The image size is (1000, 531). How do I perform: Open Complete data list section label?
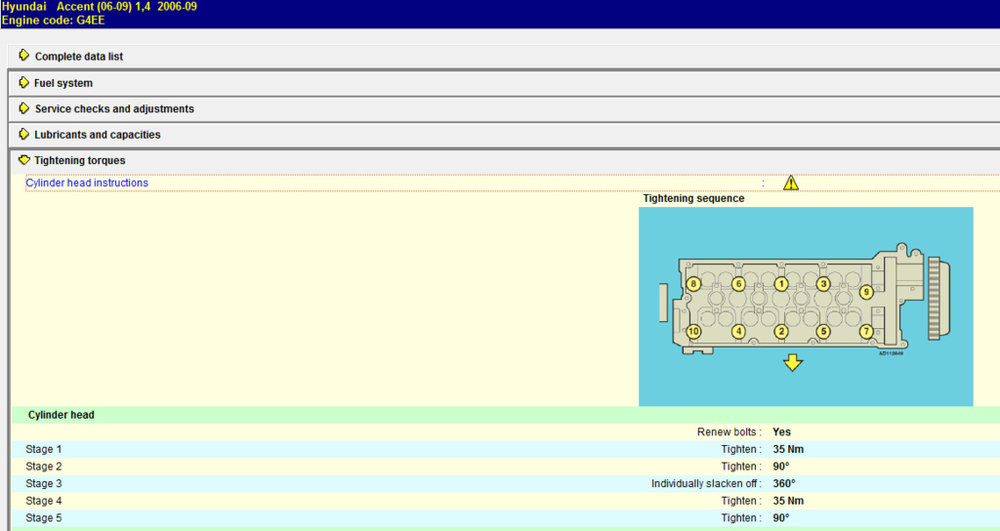point(79,56)
